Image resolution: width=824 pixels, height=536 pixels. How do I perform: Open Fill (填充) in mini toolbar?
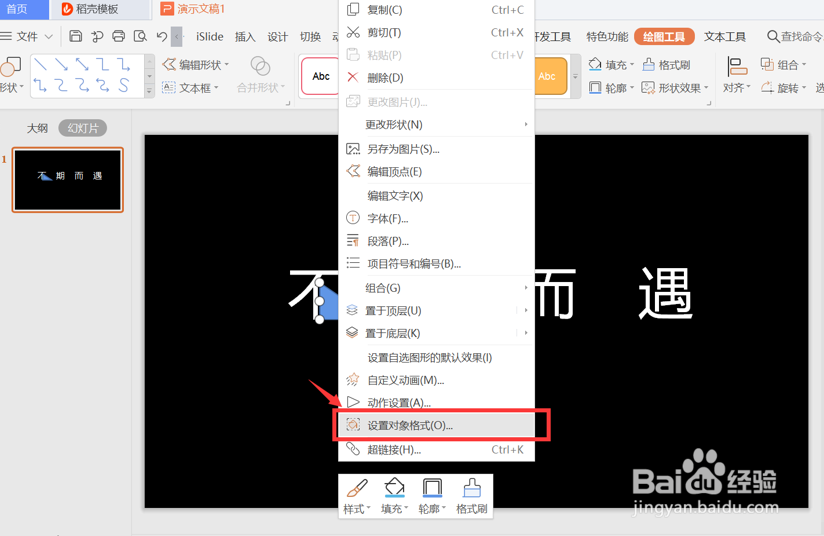click(395, 496)
